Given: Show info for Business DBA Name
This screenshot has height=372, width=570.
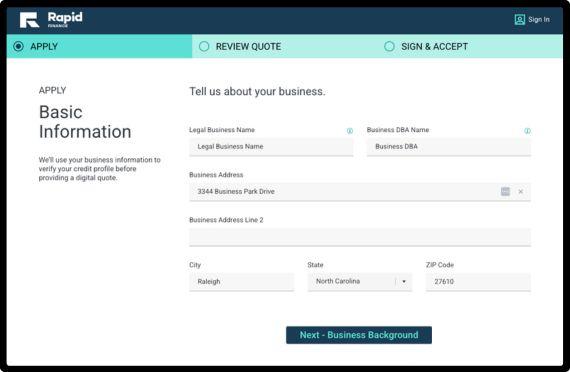Looking at the screenshot, I should point(527,131).
